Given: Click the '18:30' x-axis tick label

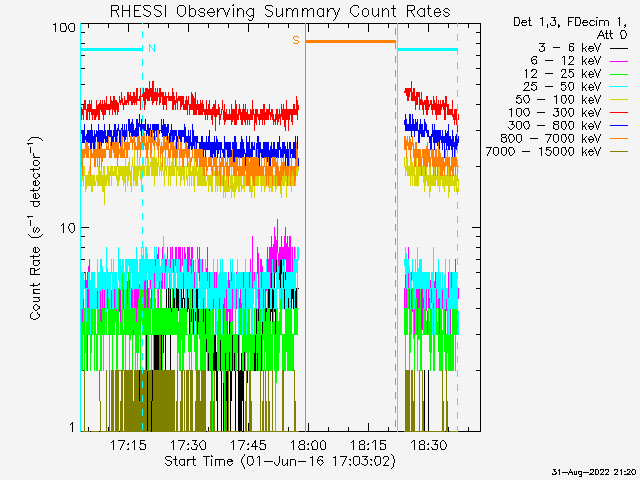Looking at the screenshot, I should point(429,445).
